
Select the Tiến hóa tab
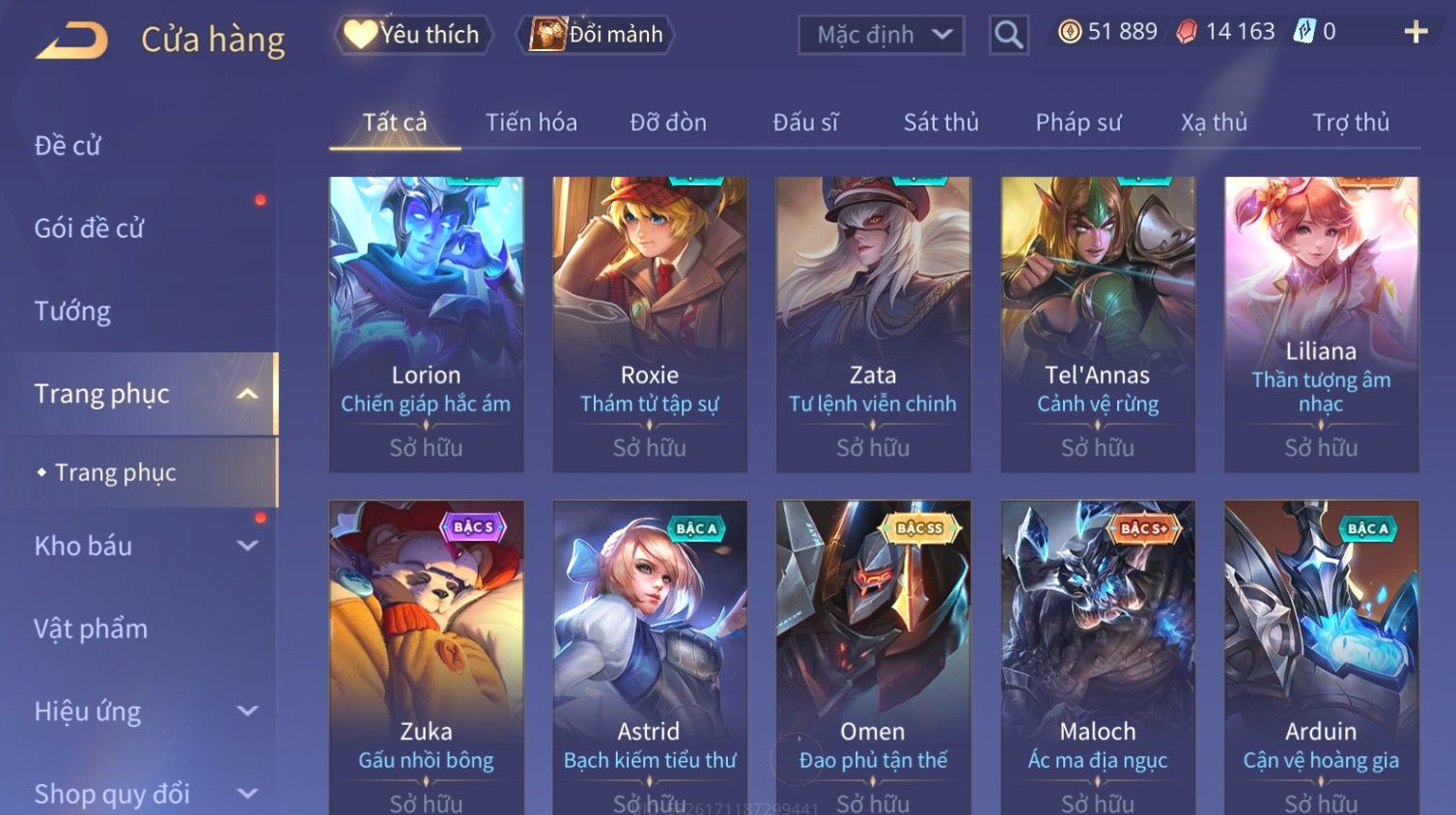(531, 123)
